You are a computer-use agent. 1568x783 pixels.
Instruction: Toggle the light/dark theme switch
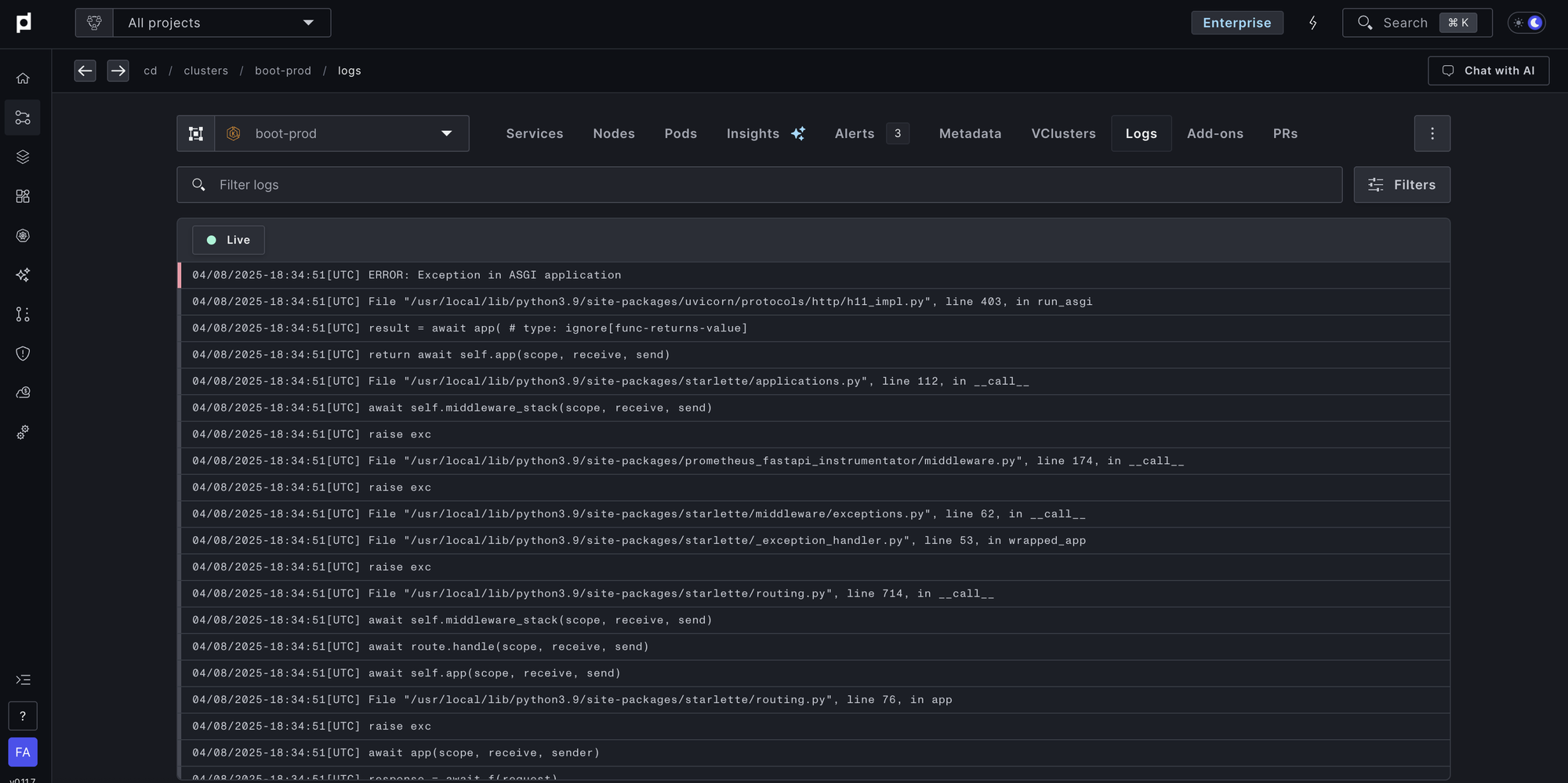[x=1526, y=23]
